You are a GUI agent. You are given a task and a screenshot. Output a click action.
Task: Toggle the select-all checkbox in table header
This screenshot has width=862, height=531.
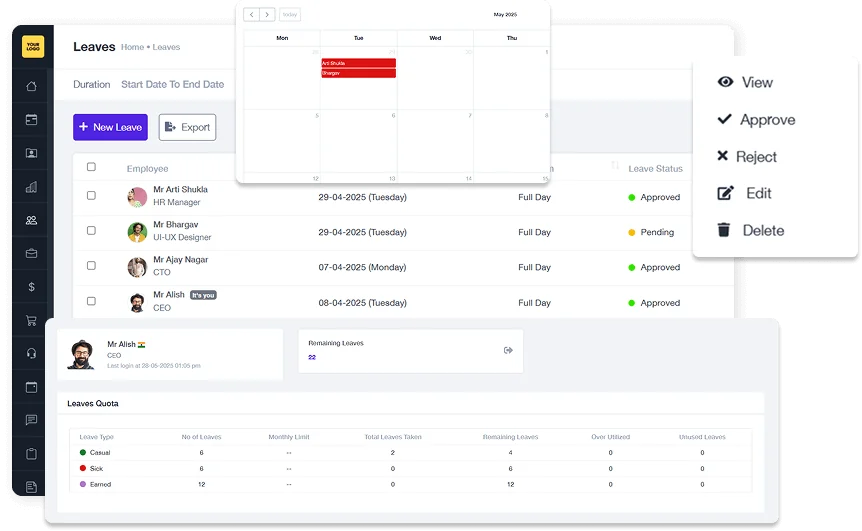(x=91, y=167)
